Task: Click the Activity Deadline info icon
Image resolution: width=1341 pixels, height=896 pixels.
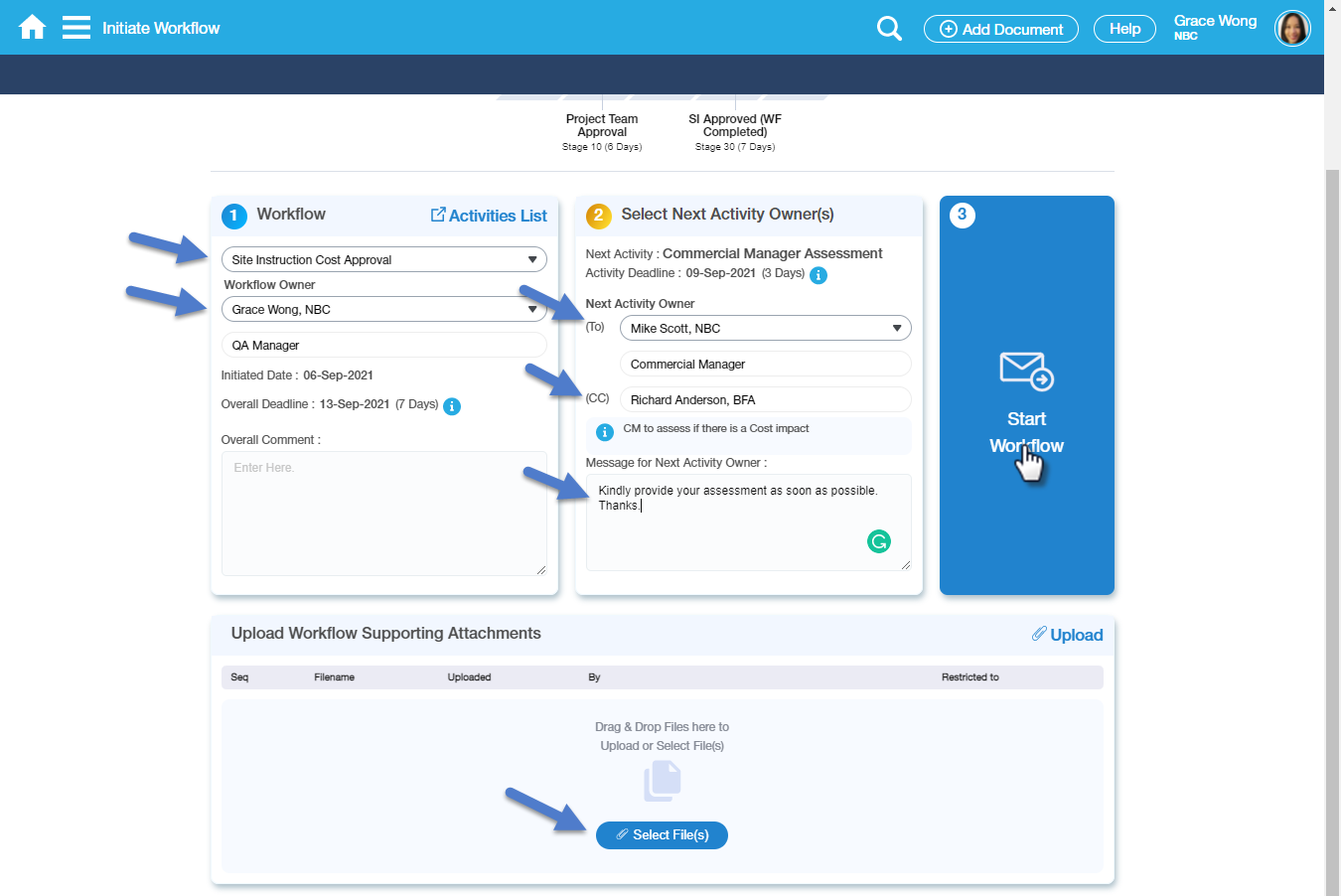Action: pyautogui.click(x=819, y=275)
